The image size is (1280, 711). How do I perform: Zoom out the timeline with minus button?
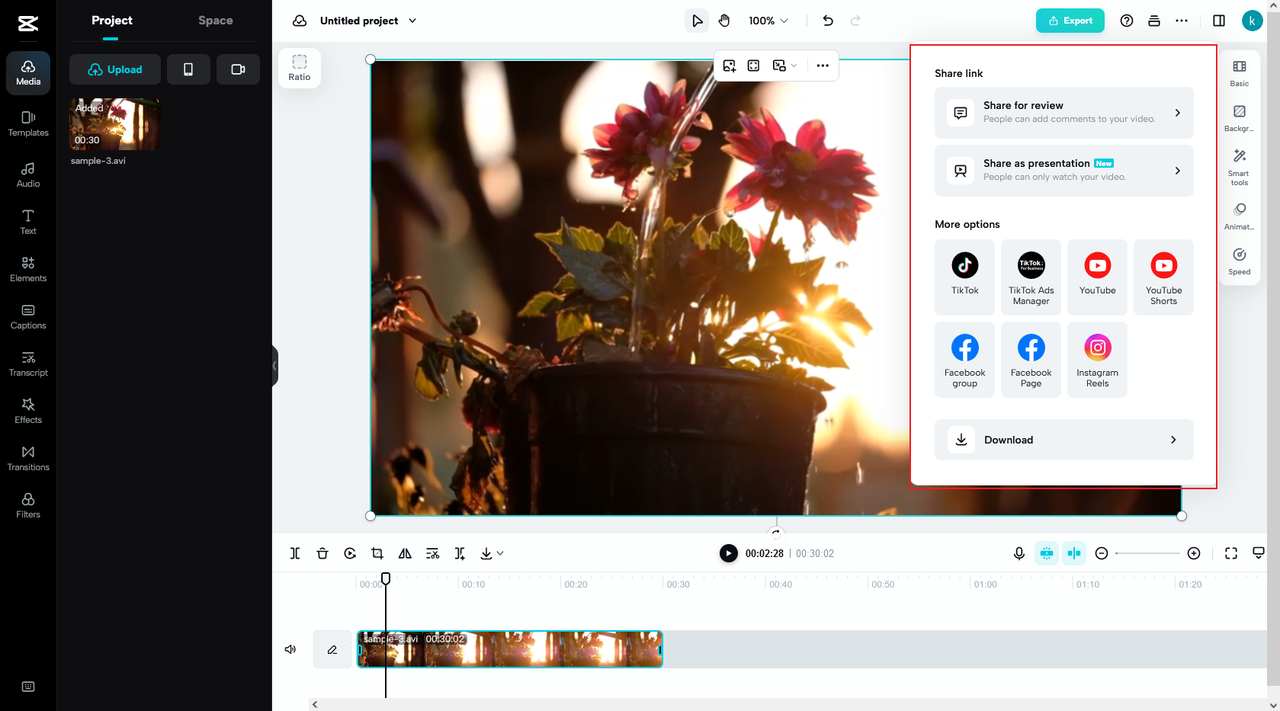pyautogui.click(x=1101, y=553)
